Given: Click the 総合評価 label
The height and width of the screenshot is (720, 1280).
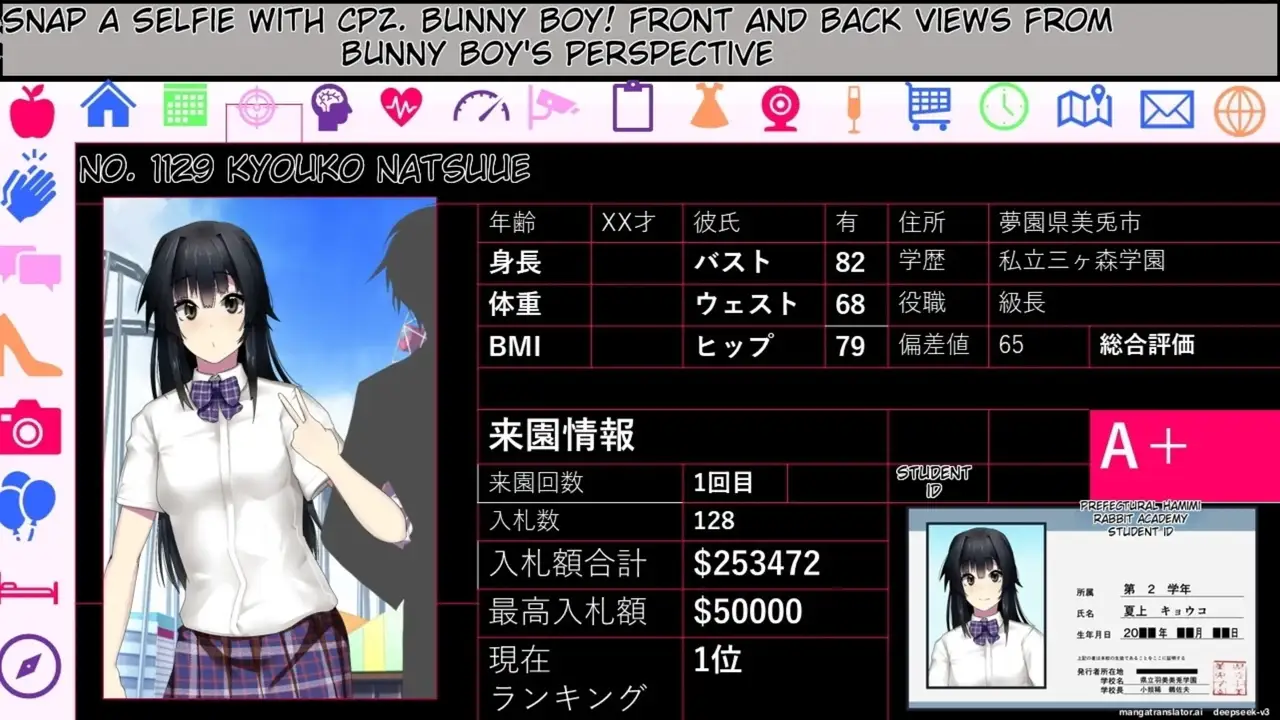Looking at the screenshot, I should point(1147,345).
